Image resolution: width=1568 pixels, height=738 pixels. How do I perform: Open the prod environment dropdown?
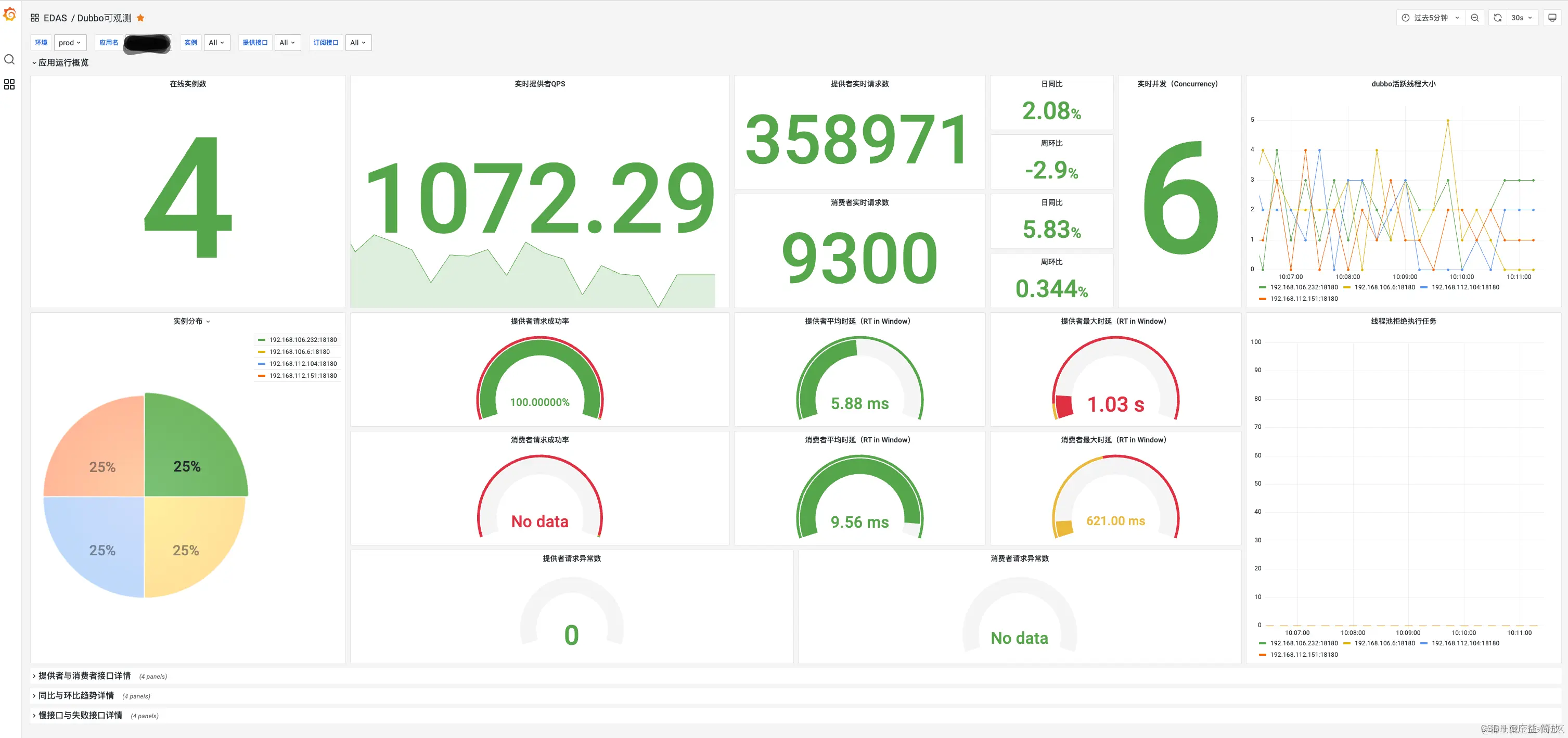[x=70, y=43]
